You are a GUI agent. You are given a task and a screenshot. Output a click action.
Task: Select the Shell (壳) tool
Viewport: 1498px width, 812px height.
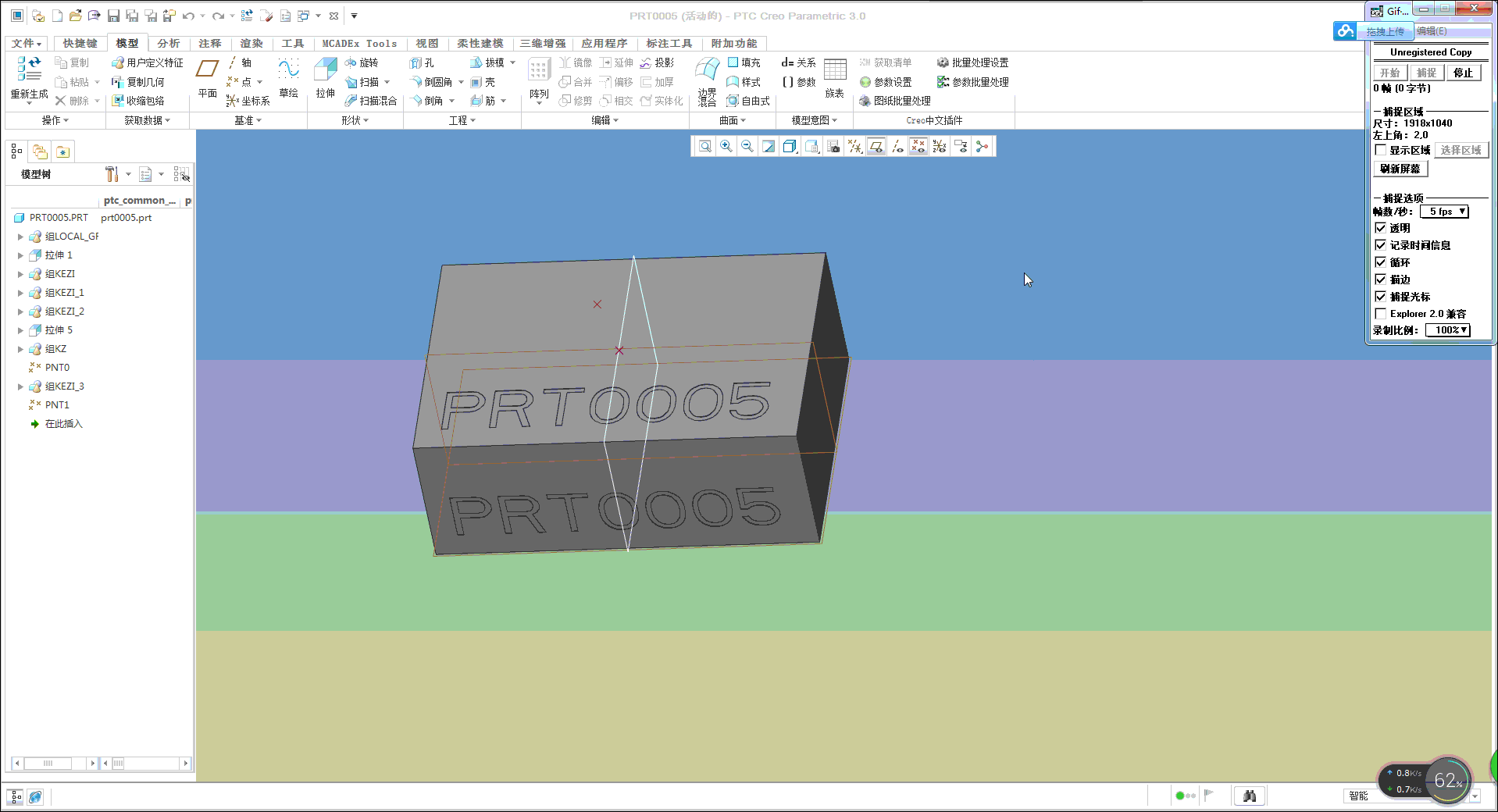483,82
